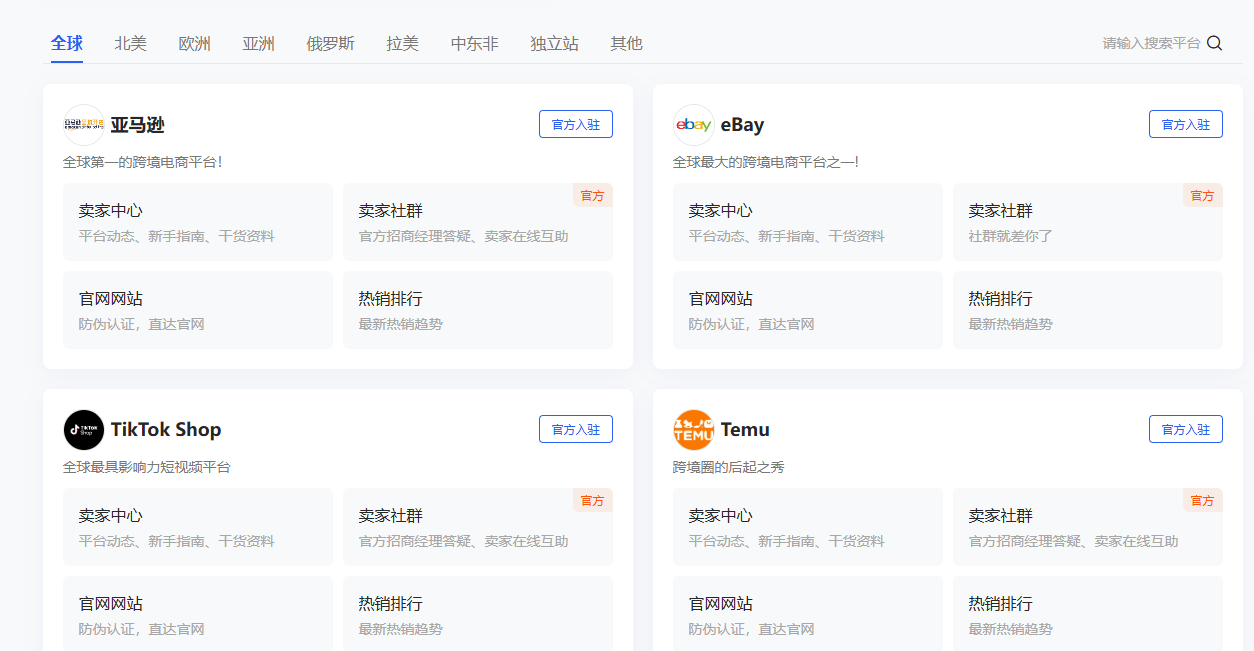Open TikTok Shop 卖家社群 card
The height and width of the screenshot is (651, 1254).
[x=477, y=527]
